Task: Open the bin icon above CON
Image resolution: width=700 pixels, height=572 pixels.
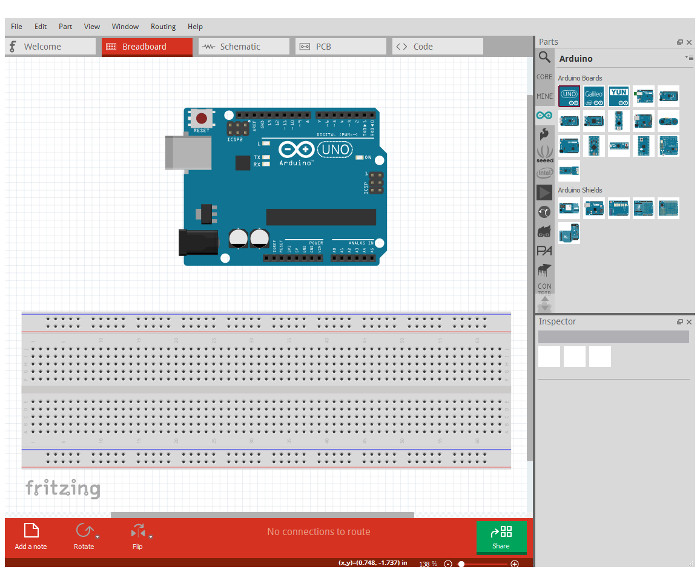Action: (544, 270)
